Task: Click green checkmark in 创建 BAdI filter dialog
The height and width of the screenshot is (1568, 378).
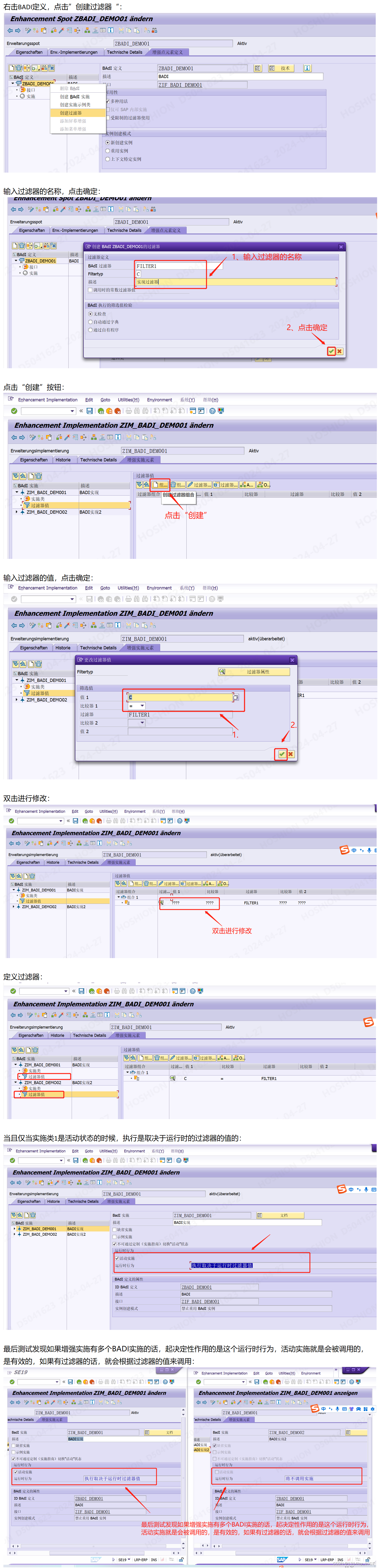Action: 331,351
